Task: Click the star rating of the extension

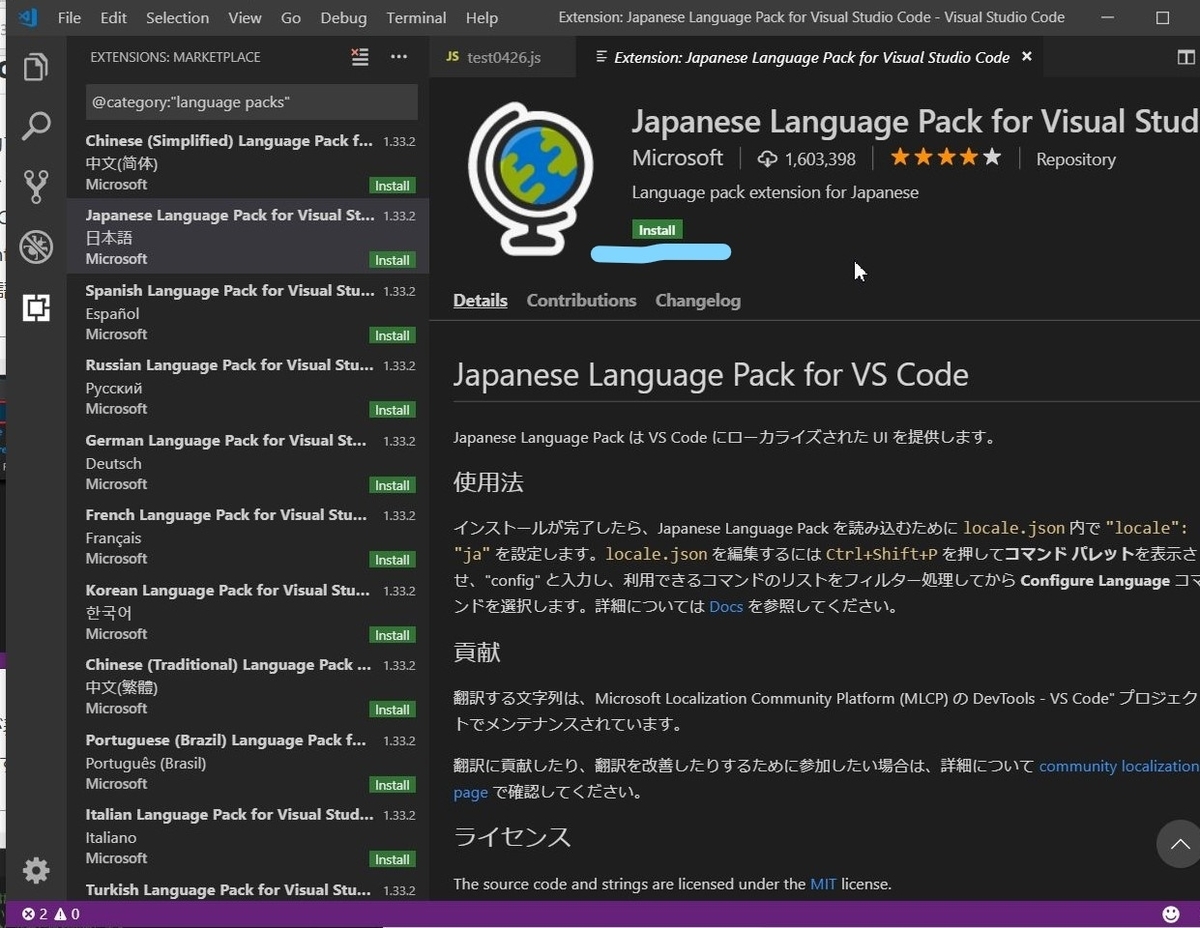Action: pos(945,158)
